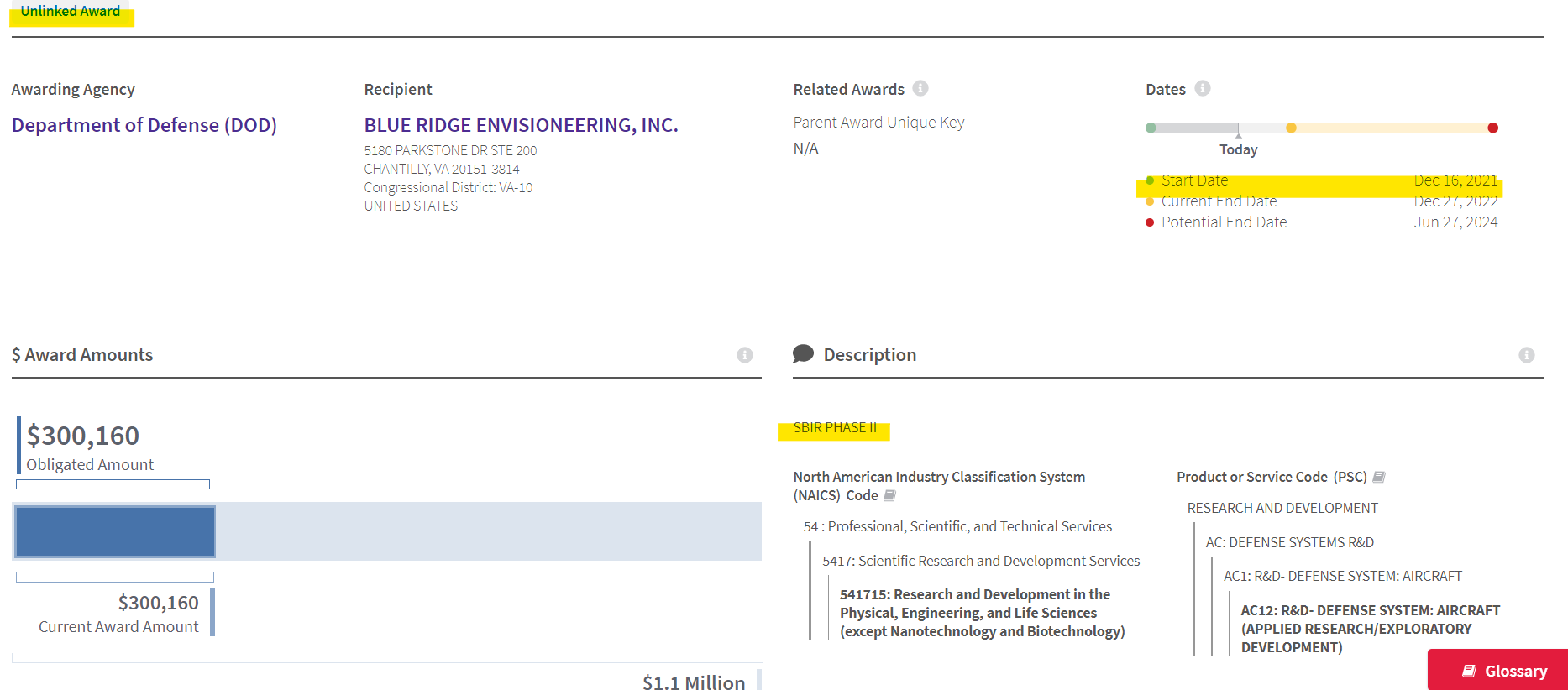
Task: Click the green start date dot on timeline
Action: click(x=1151, y=128)
